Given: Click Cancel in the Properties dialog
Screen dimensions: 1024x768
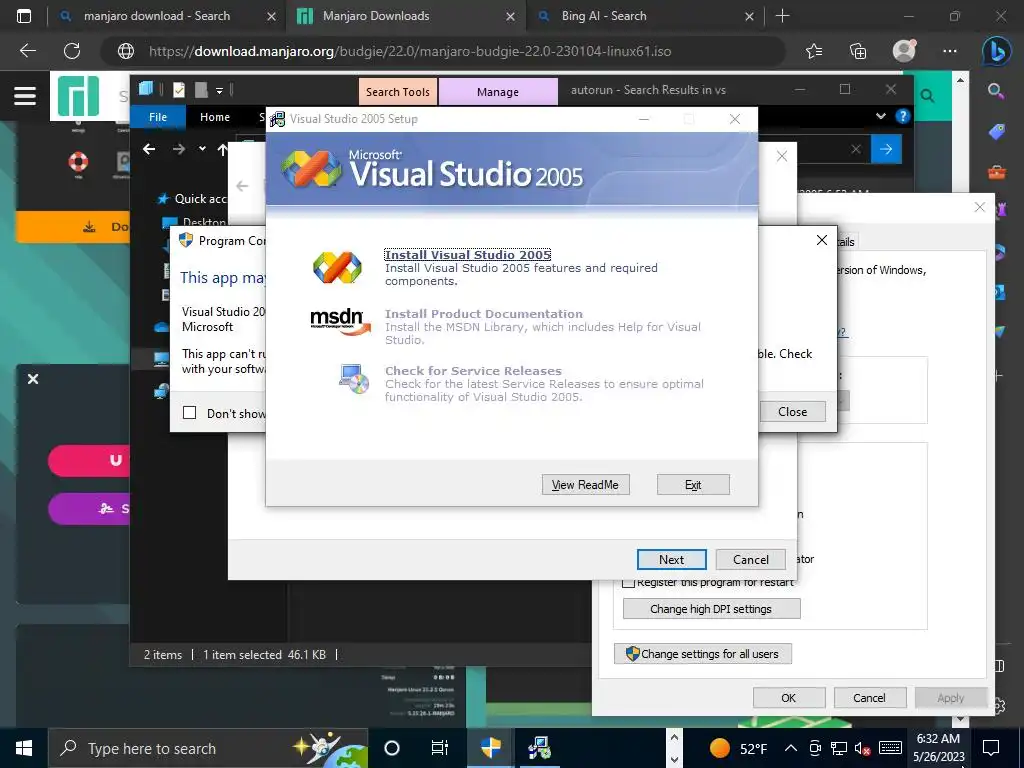Looking at the screenshot, I should tap(869, 697).
